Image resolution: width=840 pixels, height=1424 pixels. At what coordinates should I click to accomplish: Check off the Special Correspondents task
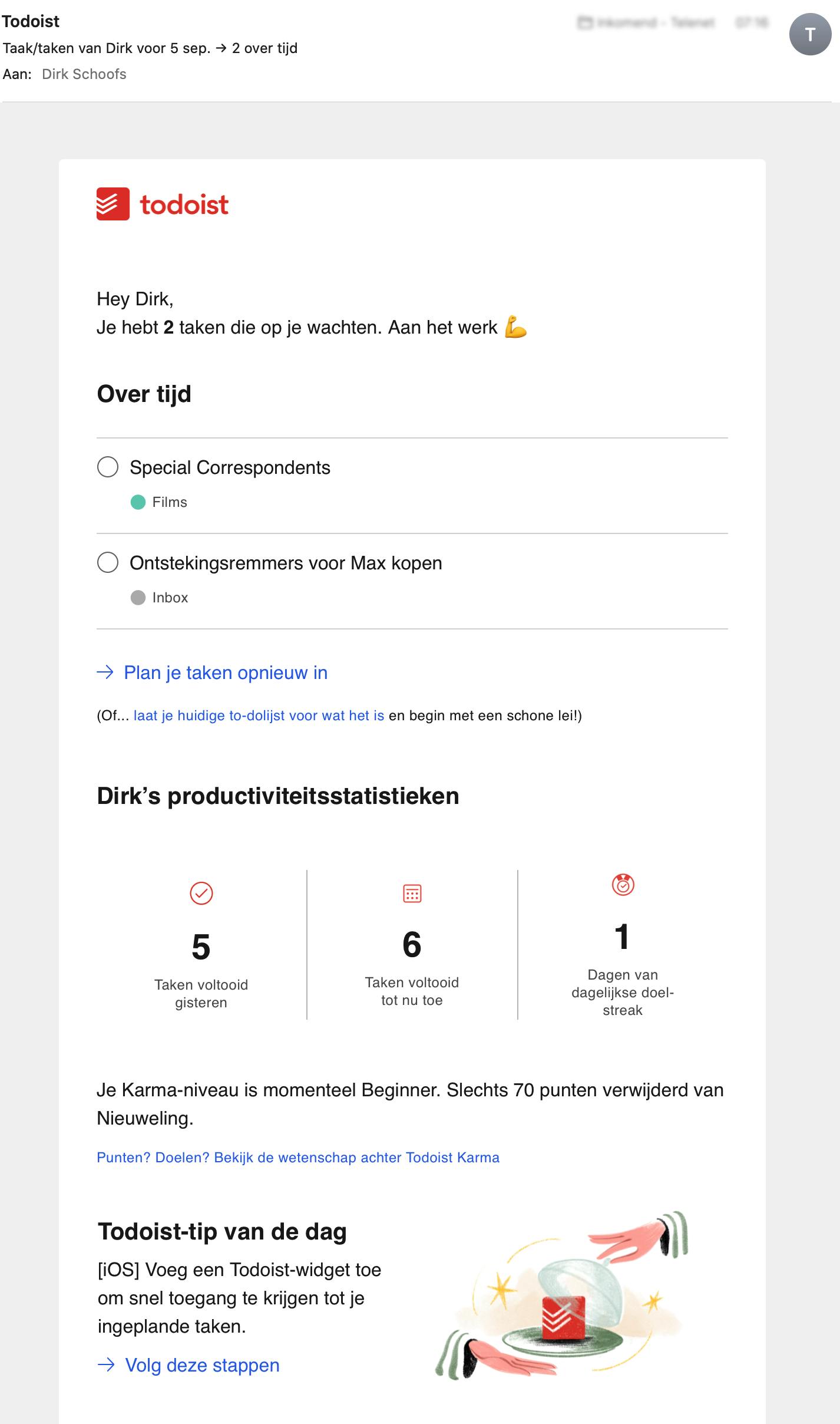108,467
